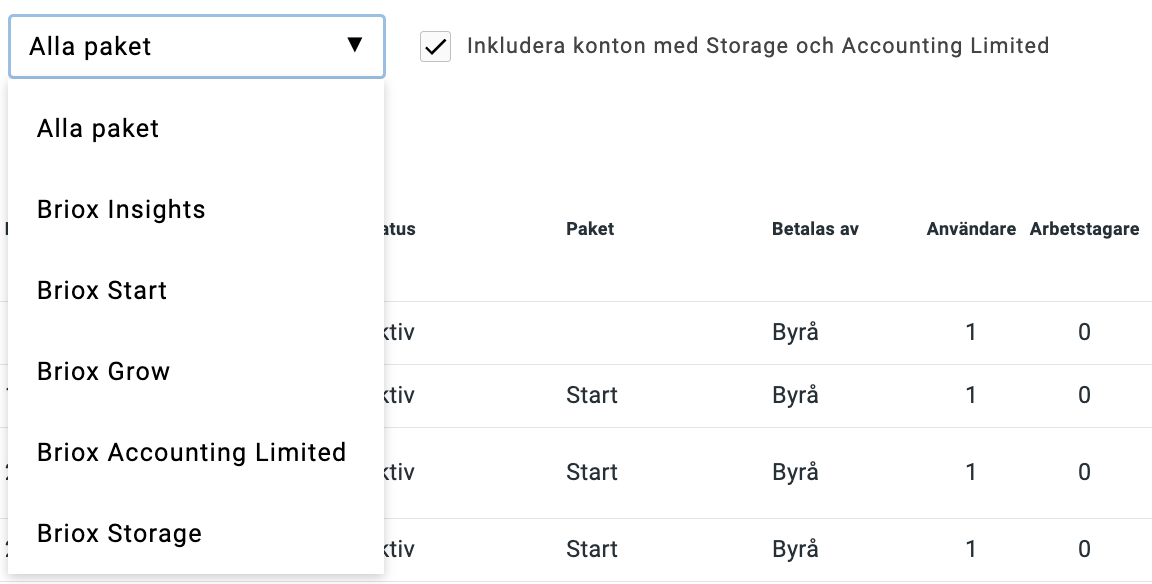Choose Briox Accounting Limited option
Viewport: 1152px width, 584px height.
195,452
